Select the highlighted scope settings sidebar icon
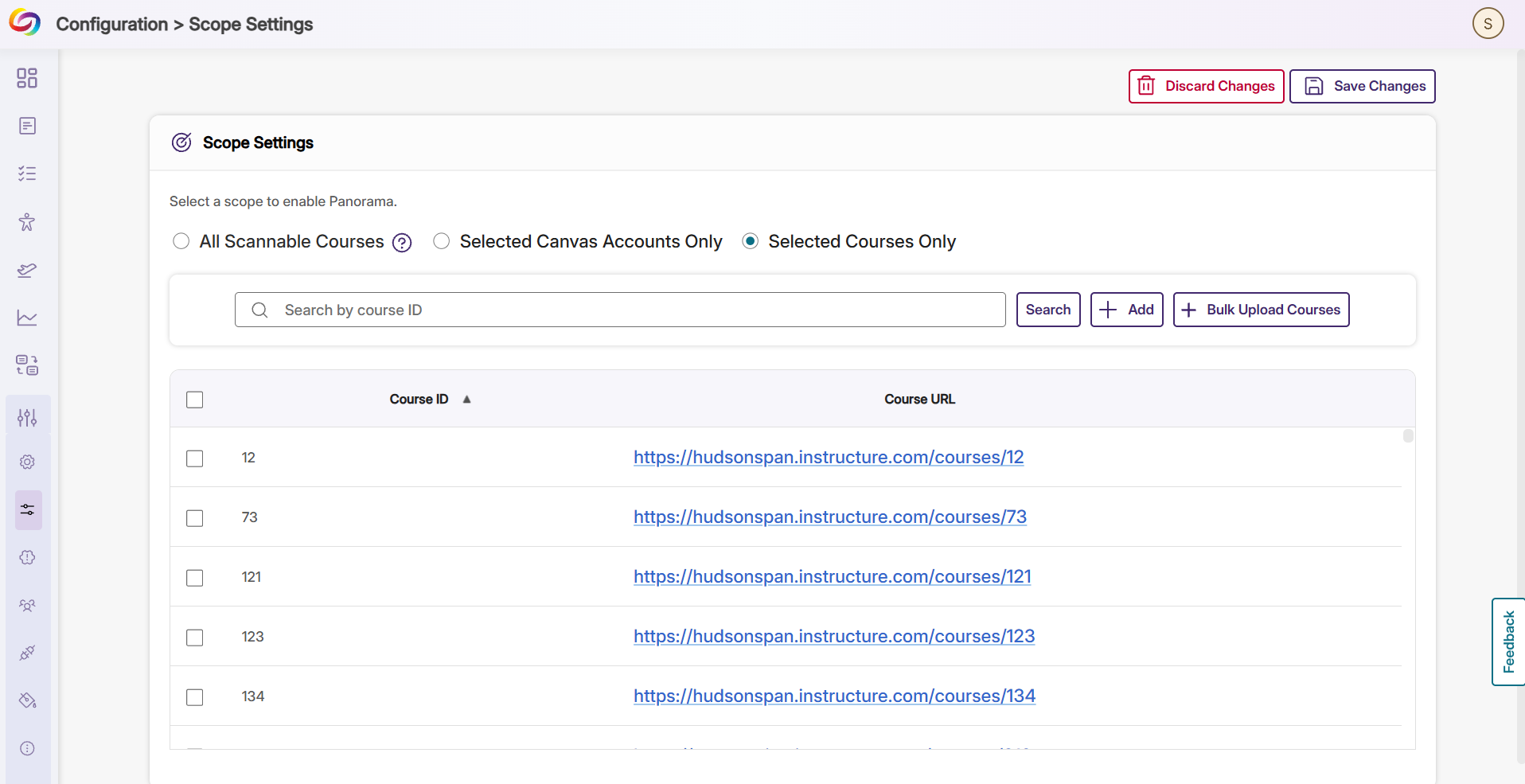The image size is (1525, 784). point(28,510)
